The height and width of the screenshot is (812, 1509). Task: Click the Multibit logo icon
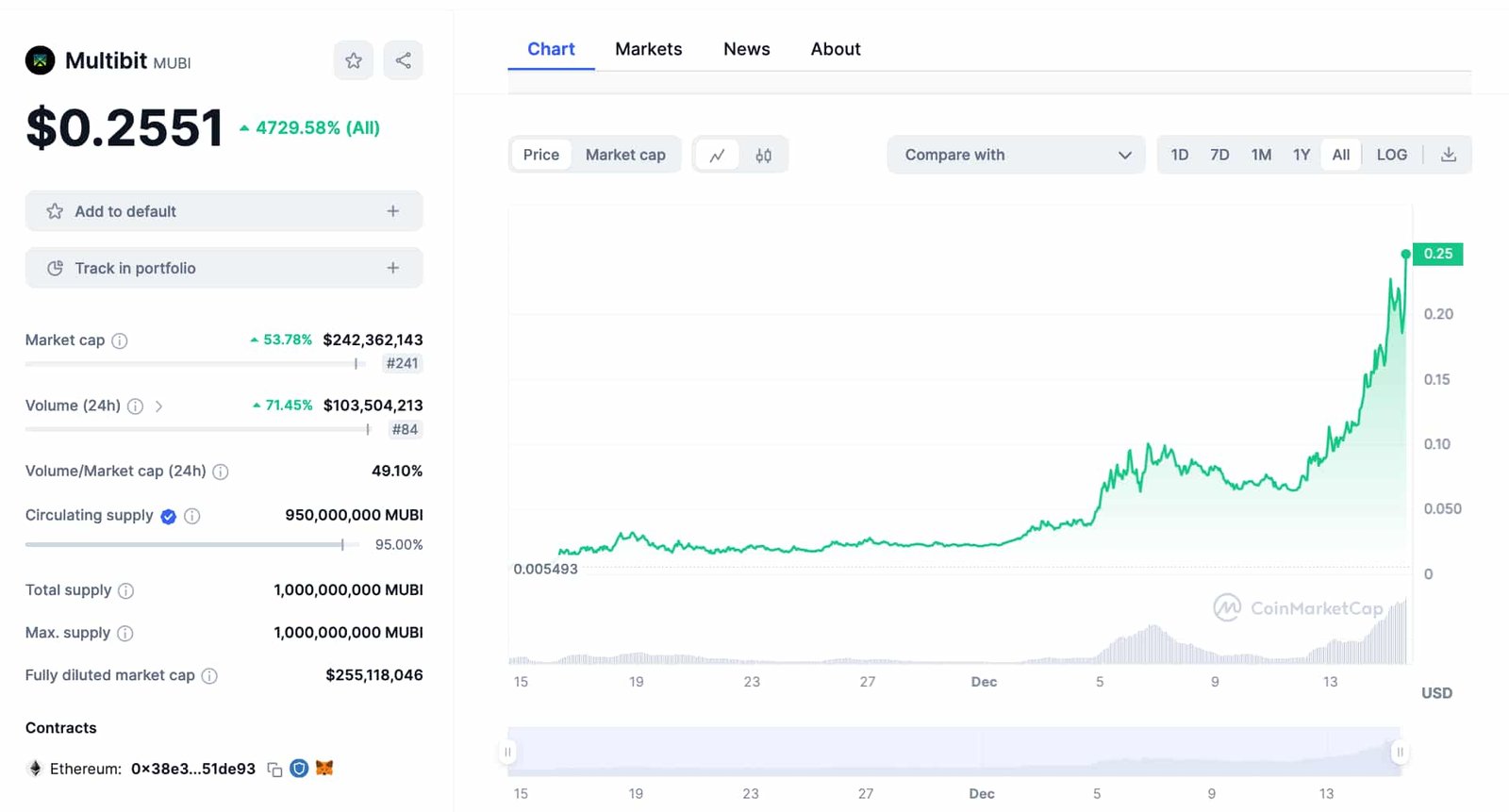tap(40, 60)
